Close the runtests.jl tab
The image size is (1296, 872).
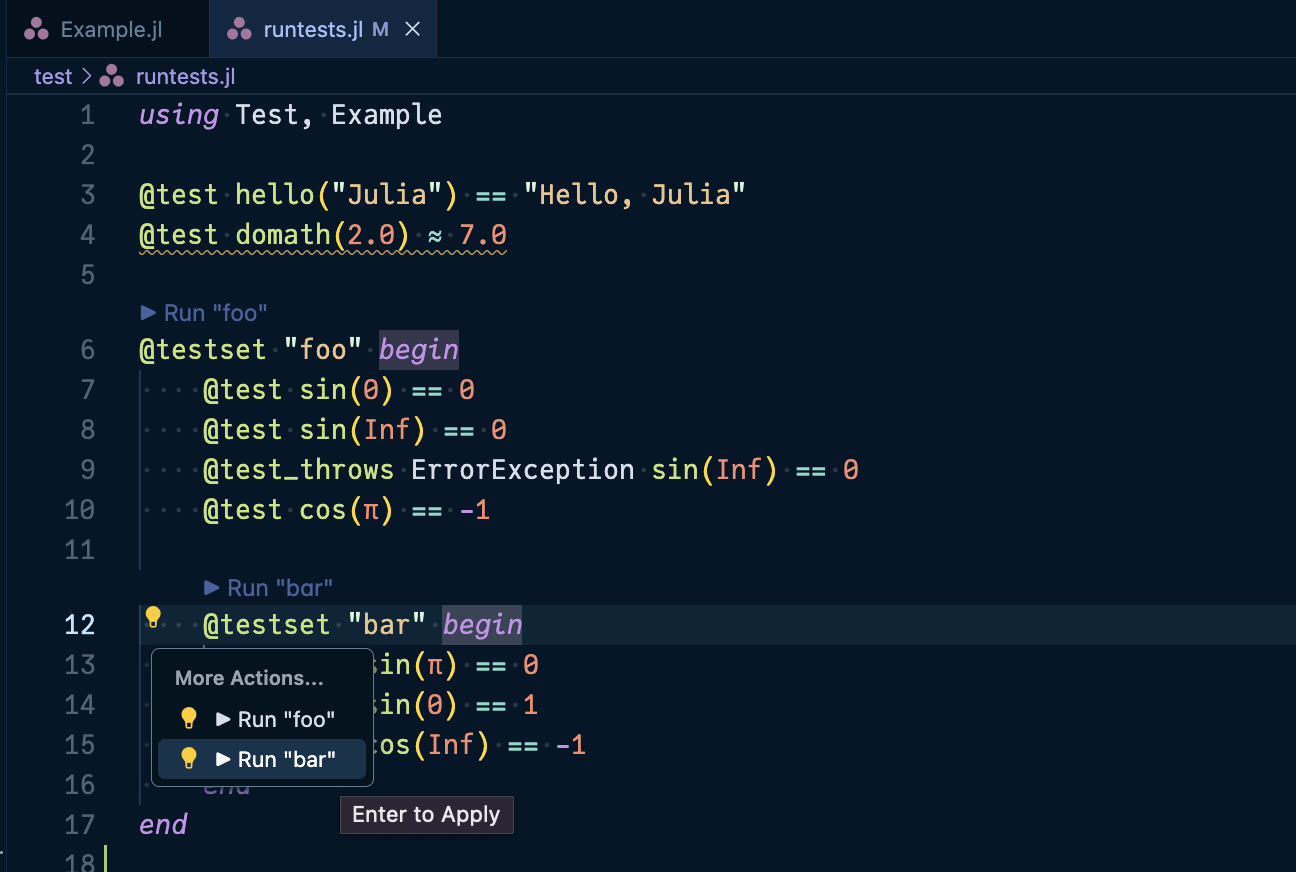(x=412, y=29)
